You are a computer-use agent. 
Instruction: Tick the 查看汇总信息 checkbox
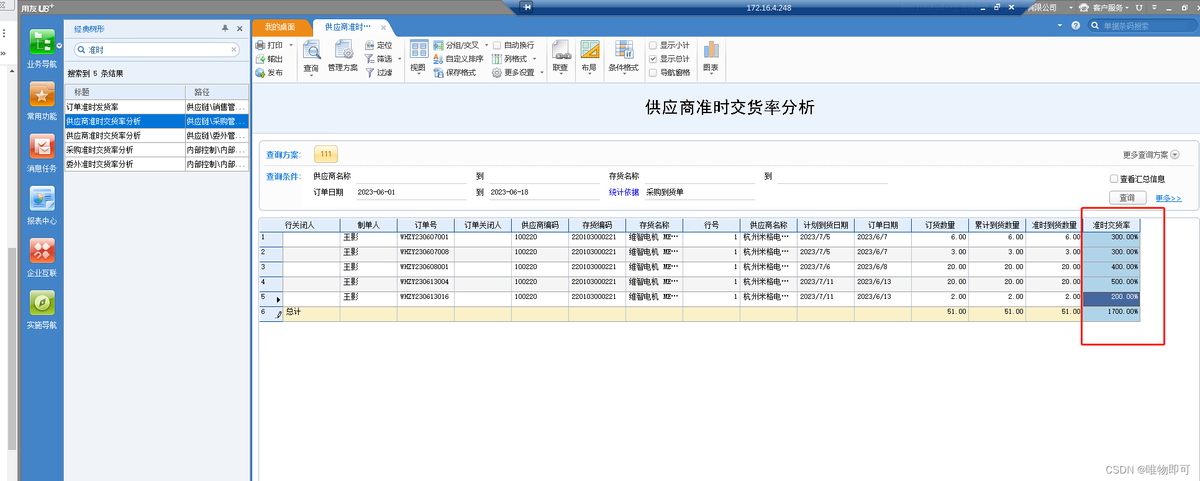pyautogui.click(x=1113, y=179)
